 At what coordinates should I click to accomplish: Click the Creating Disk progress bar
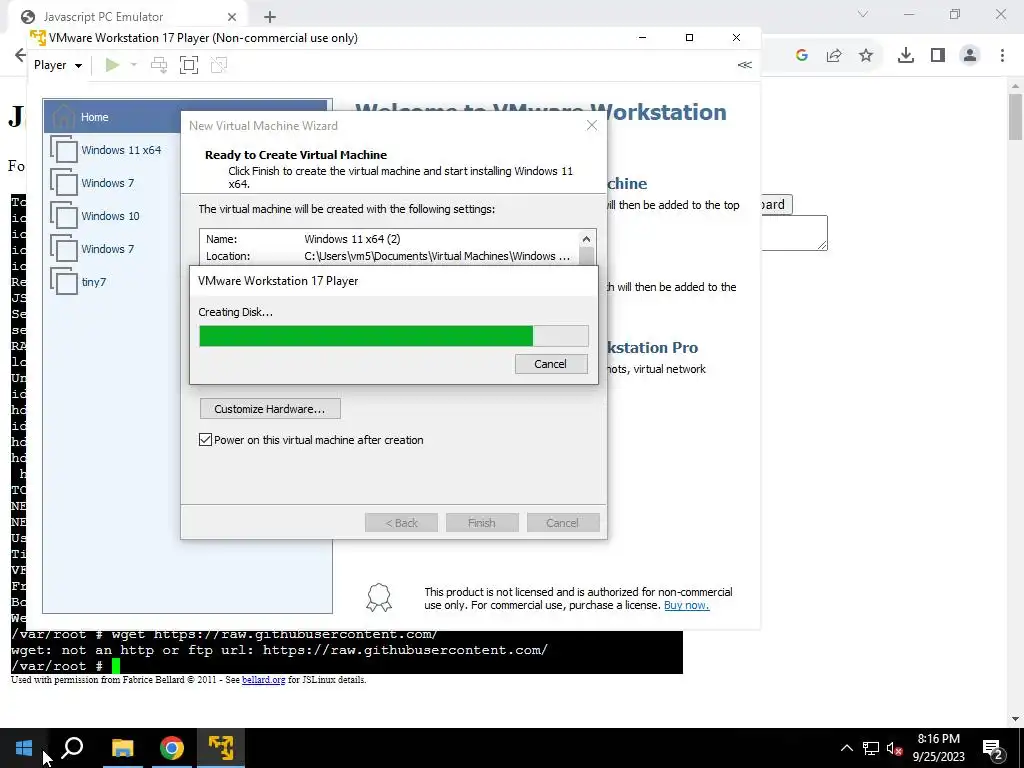tap(394, 336)
